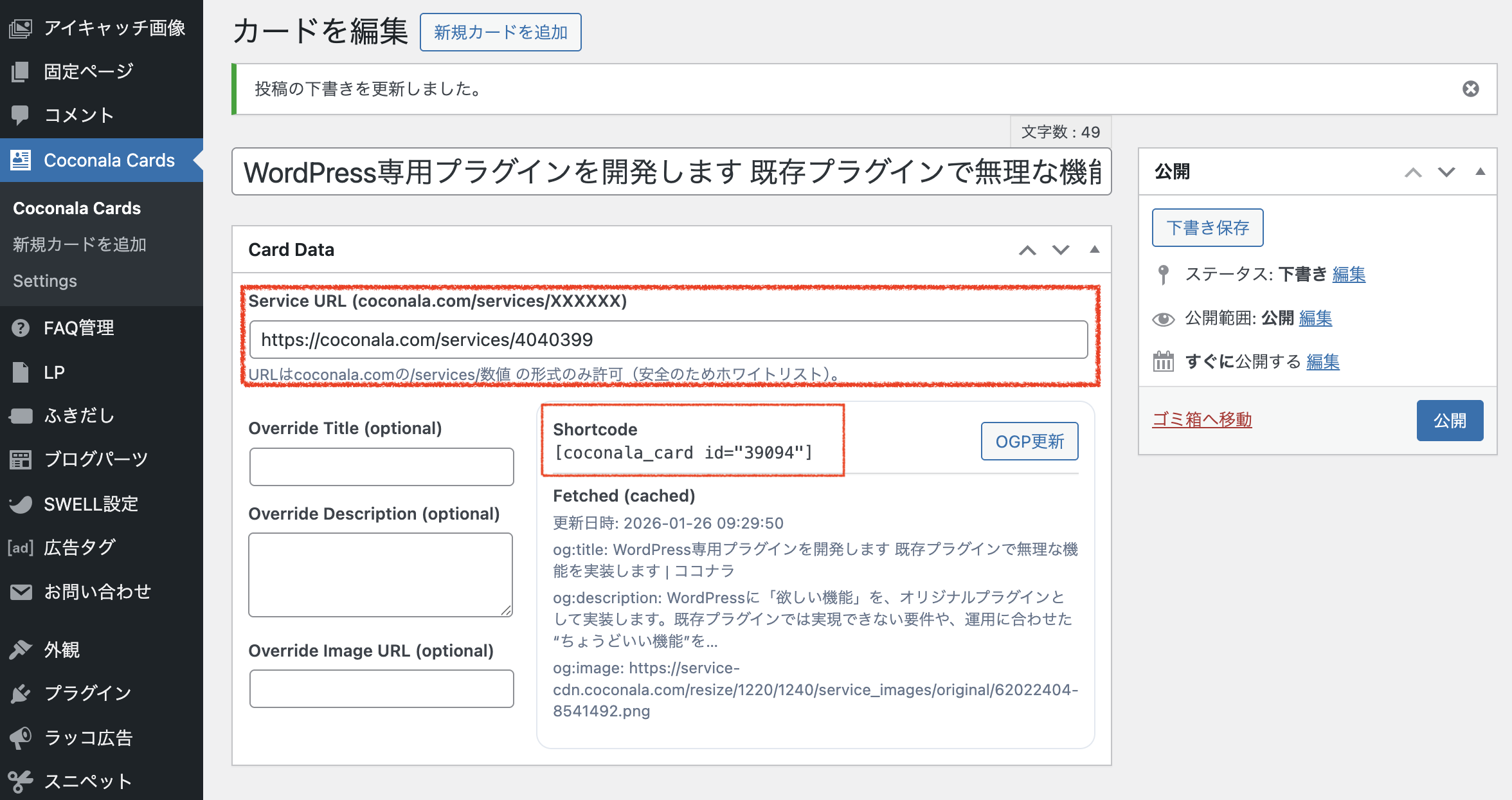Screen dimensions: 1512x800
Task: Click the SWELL設定 wave icon
Action: tap(21, 504)
